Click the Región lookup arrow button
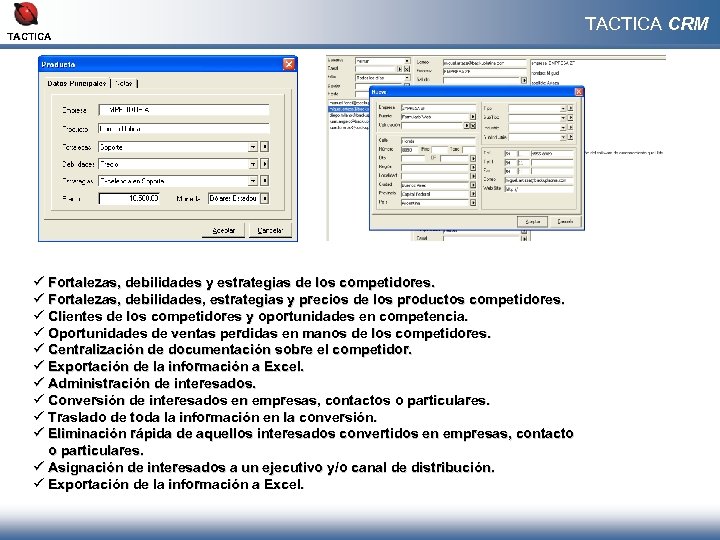 click(x=472, y=167)
